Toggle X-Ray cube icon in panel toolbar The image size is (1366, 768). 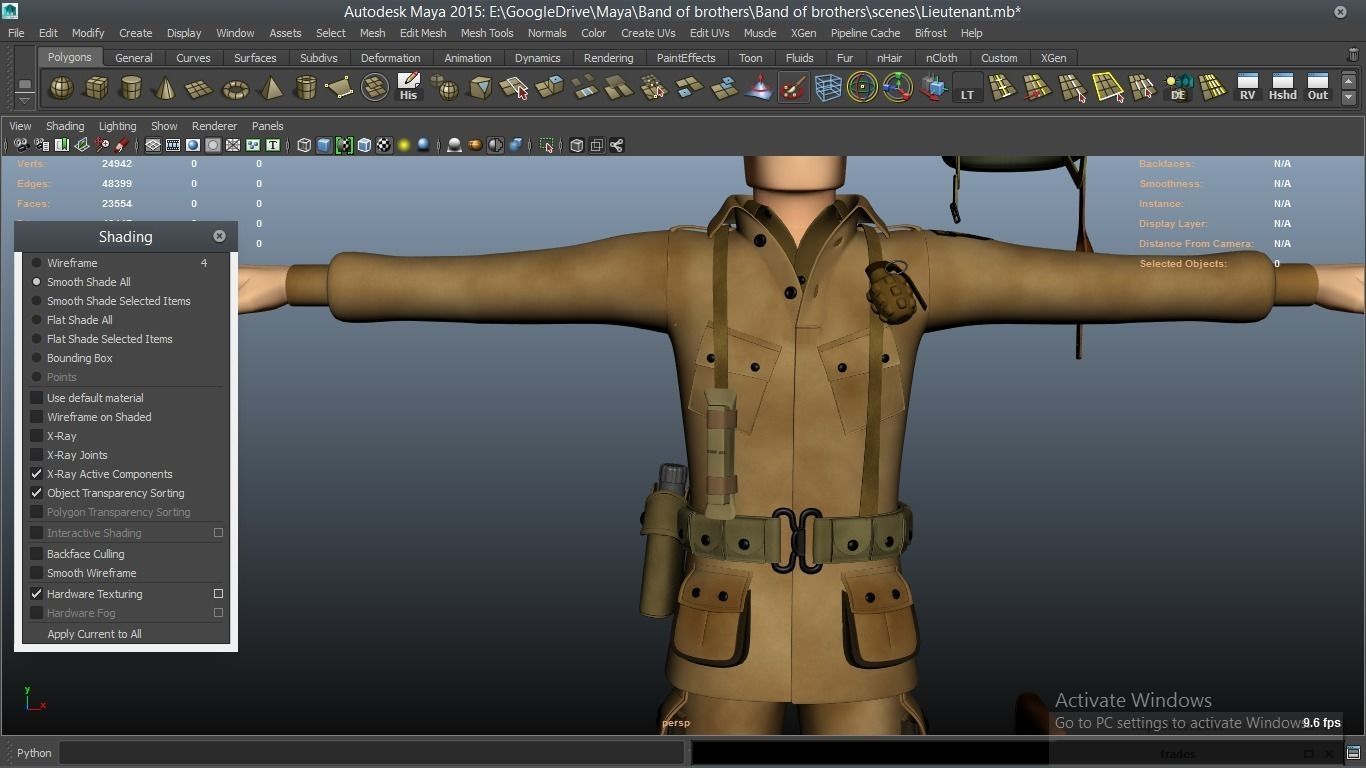point(577,145)
